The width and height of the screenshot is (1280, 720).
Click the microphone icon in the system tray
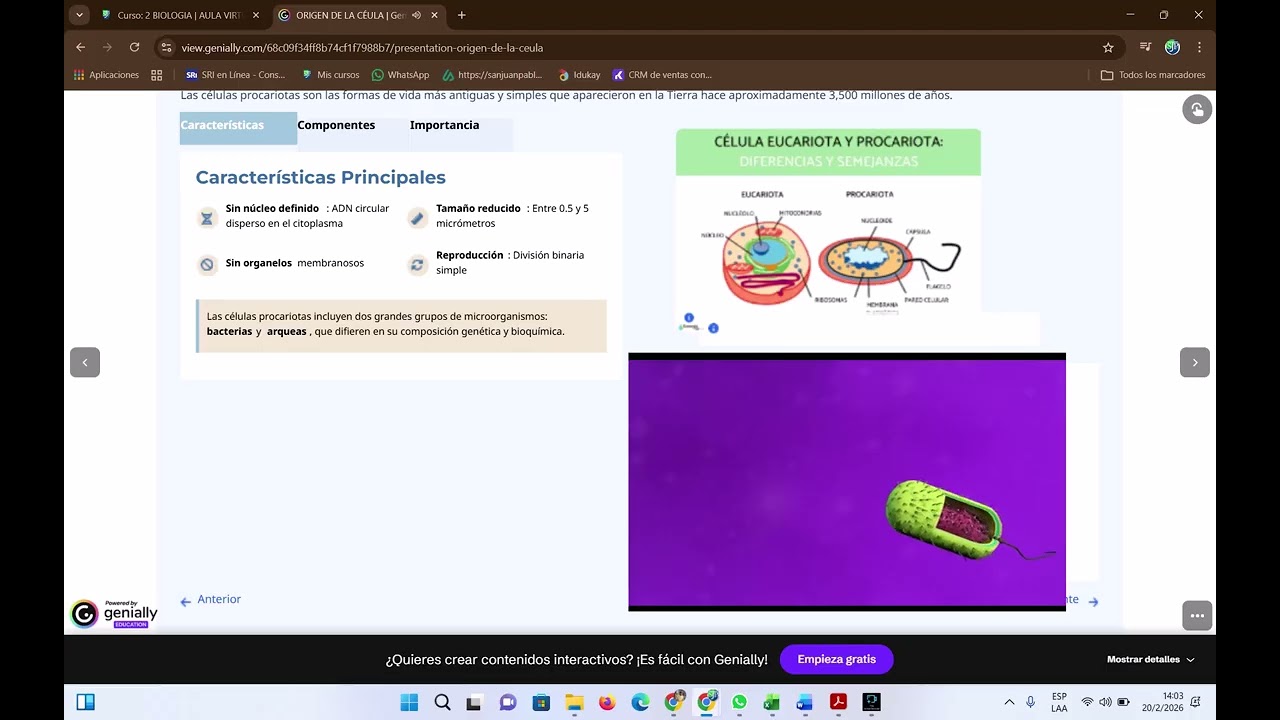1031,702
